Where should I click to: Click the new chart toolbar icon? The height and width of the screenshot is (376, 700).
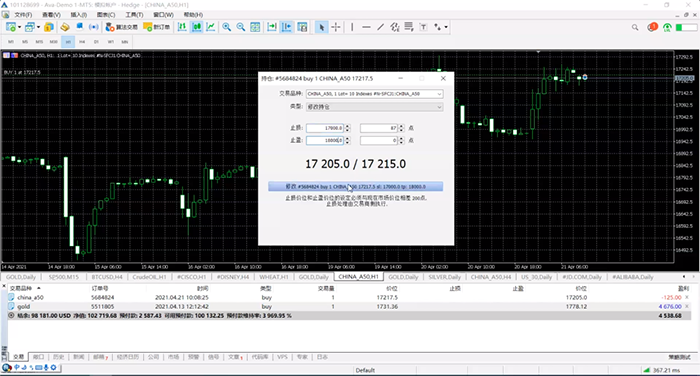click(11, 27)
